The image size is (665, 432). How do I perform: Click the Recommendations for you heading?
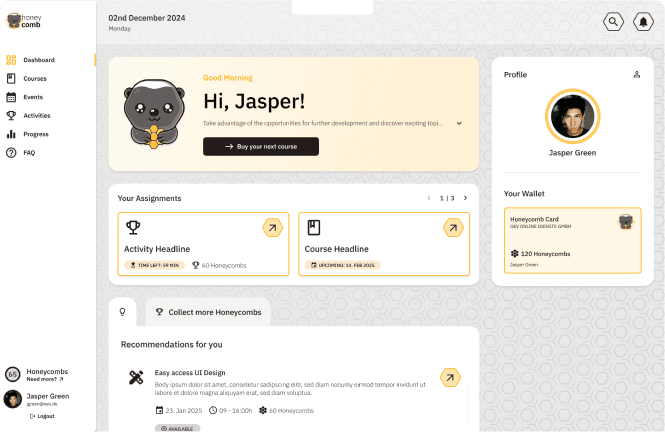(x=171, y=344)
